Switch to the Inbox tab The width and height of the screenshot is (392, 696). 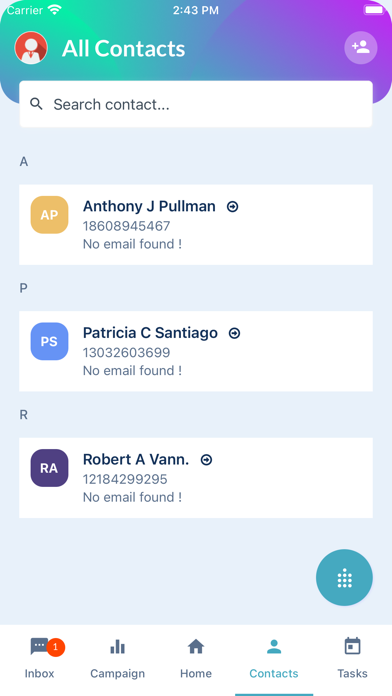coord(40,659)
